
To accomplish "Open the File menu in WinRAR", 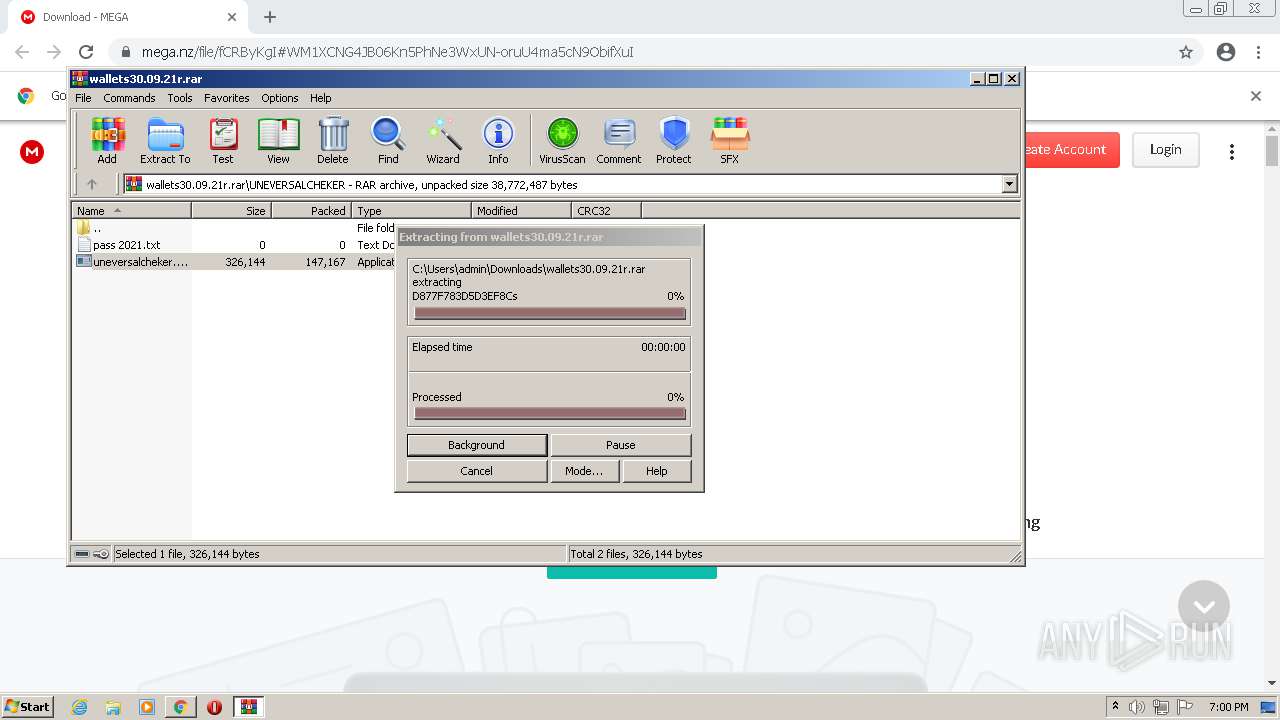I will (x=83, y=98).
